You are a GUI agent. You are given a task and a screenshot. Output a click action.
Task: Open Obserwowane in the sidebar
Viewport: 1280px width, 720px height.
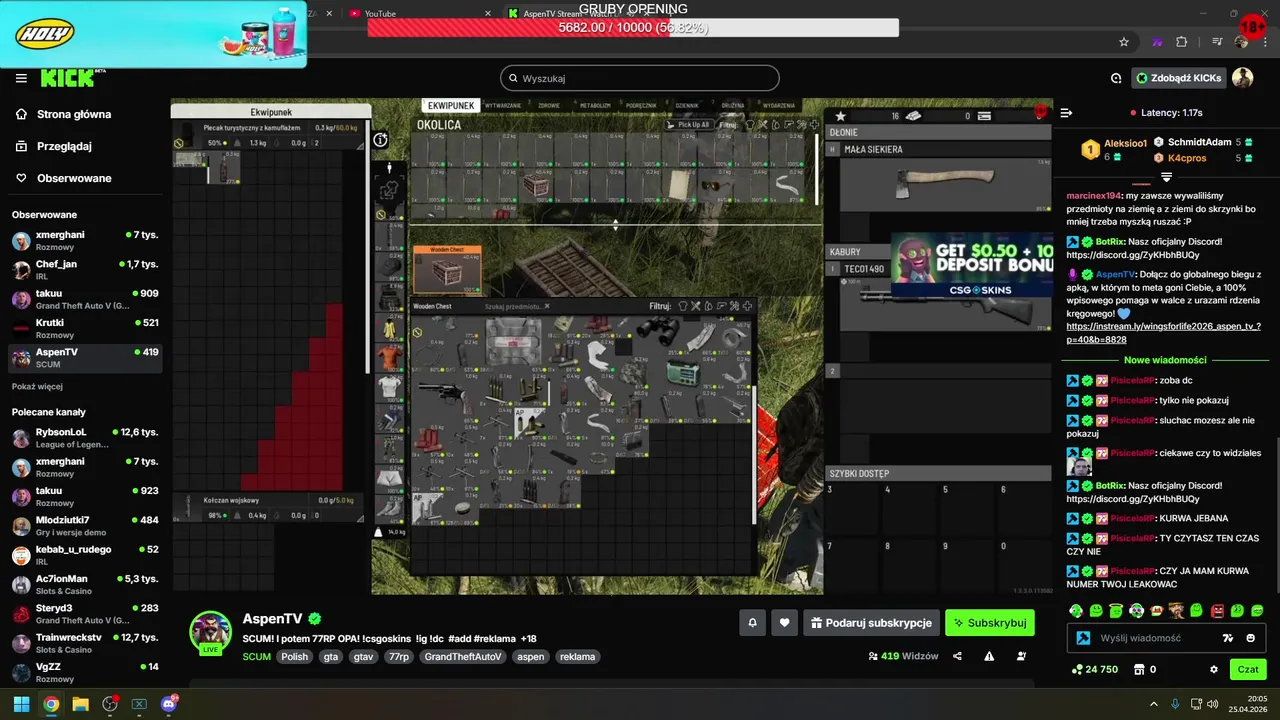click(x=74, y=178)
